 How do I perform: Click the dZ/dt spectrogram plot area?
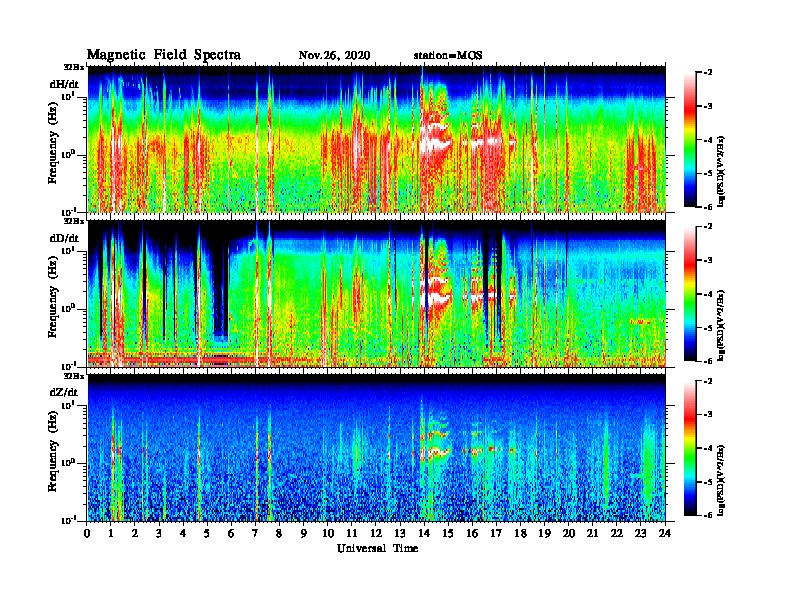(x=377, y=447)
